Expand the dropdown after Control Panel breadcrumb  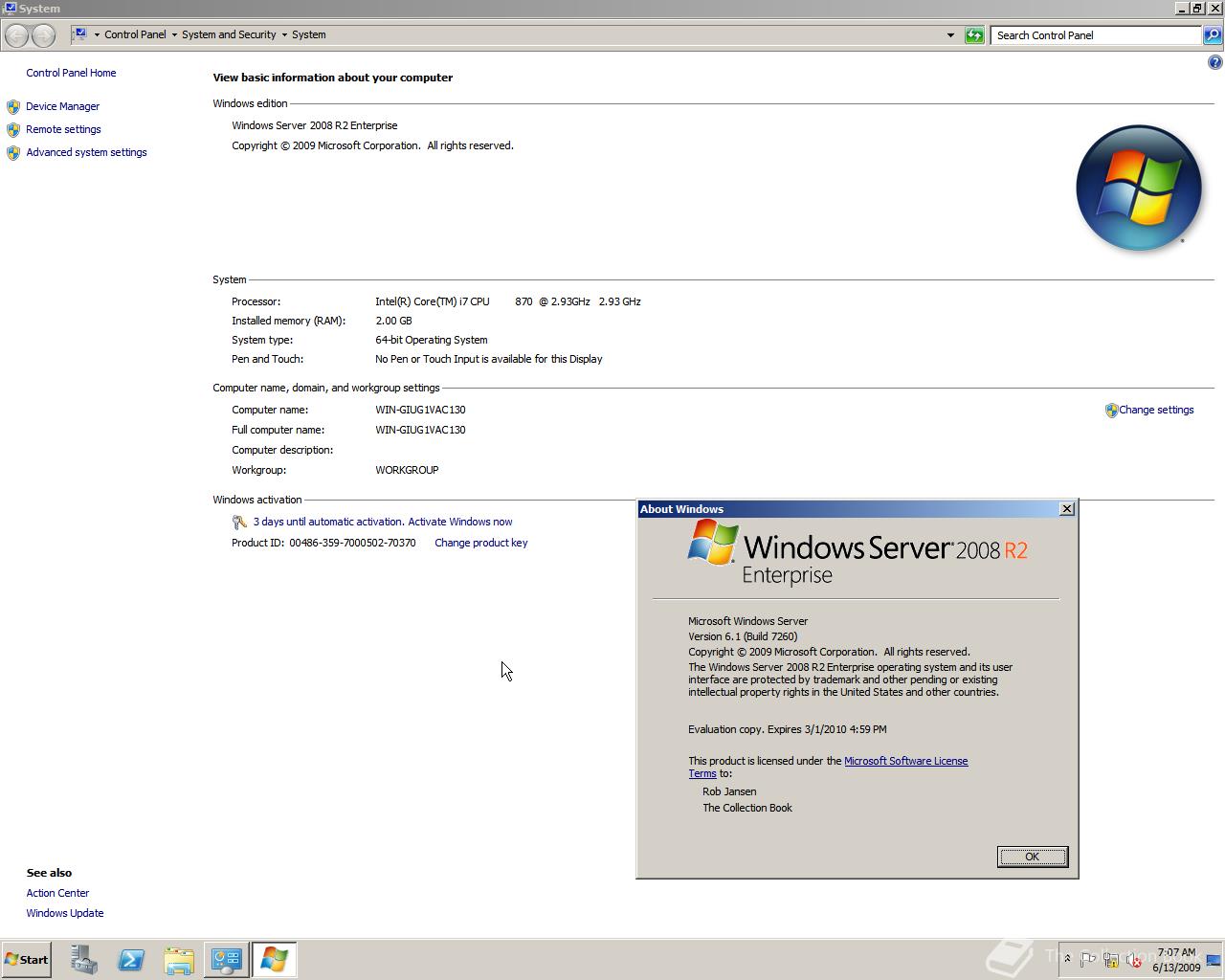pyautogui.click(x=174, y=34)
